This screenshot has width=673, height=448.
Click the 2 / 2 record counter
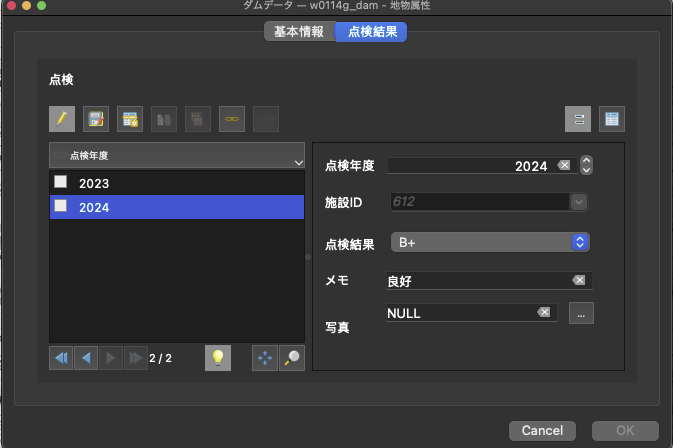[160, 358]
